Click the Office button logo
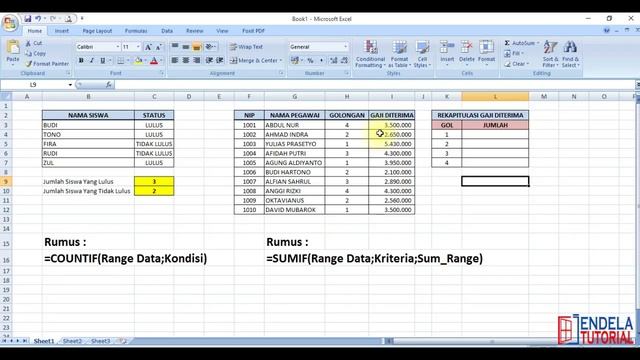The height and width of the screenshot is (360, 640). 9,23
